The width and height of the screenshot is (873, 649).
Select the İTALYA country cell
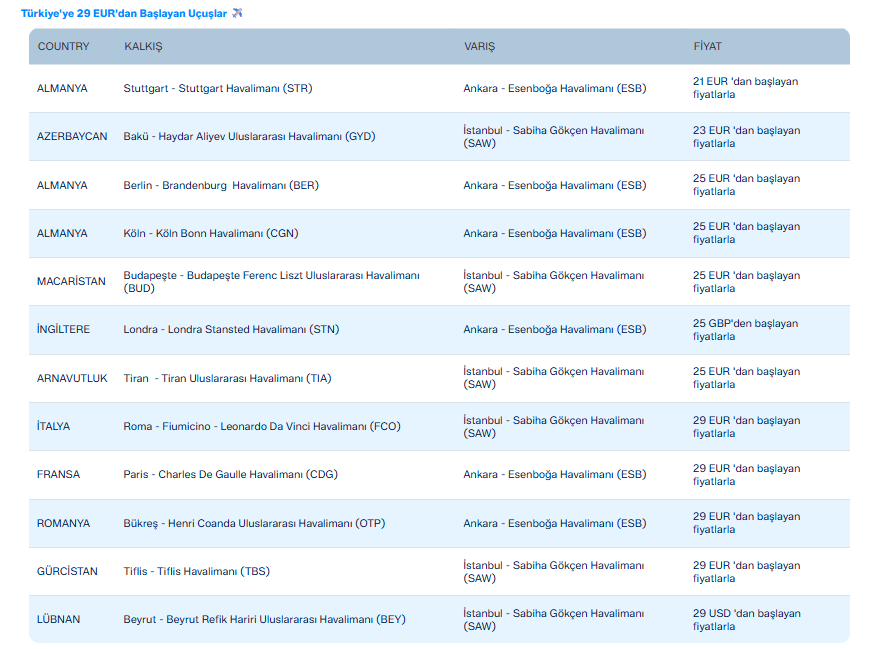53,426
